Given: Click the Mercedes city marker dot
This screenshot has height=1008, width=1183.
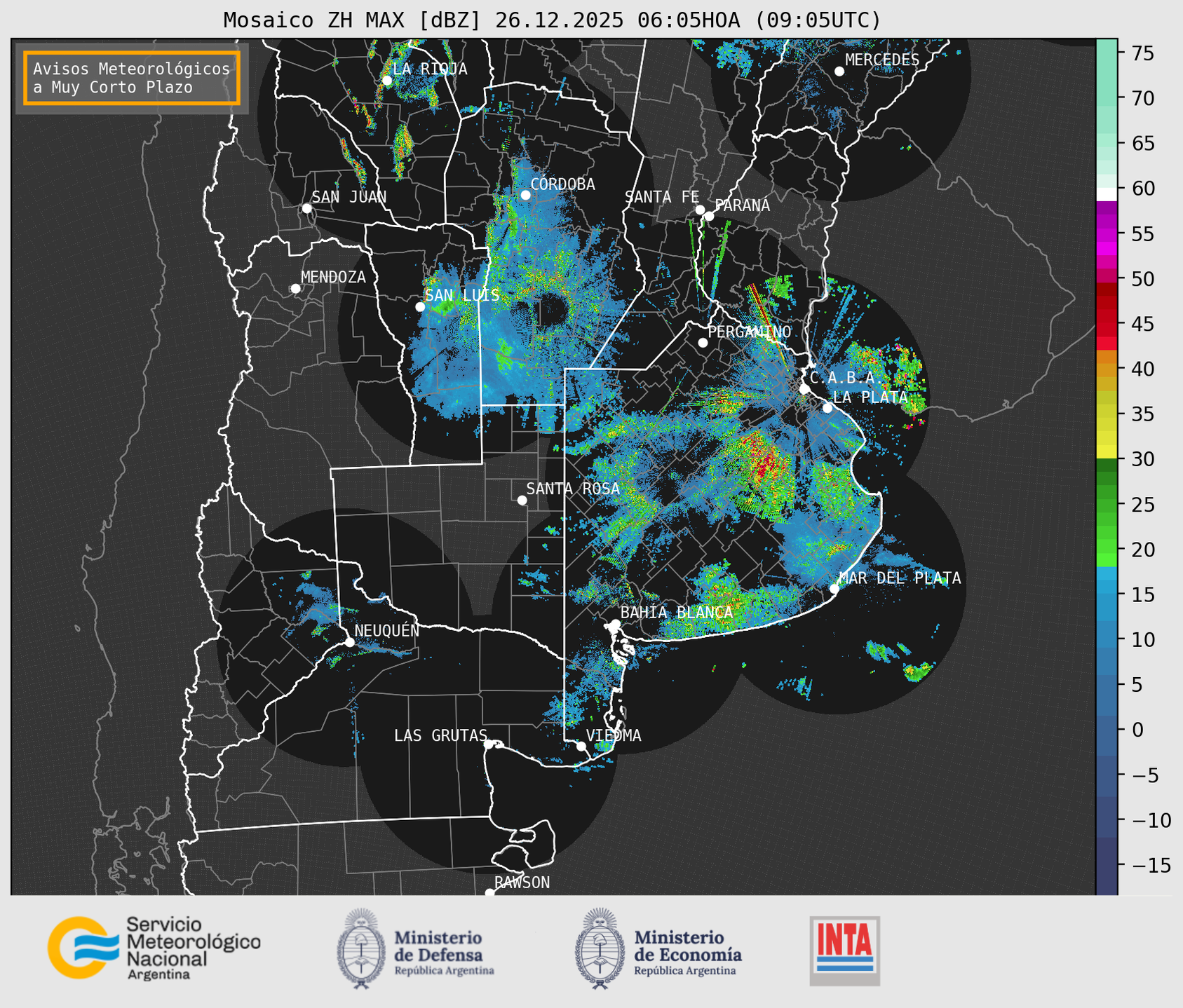Looking at the screenshot, I should 839,71.
